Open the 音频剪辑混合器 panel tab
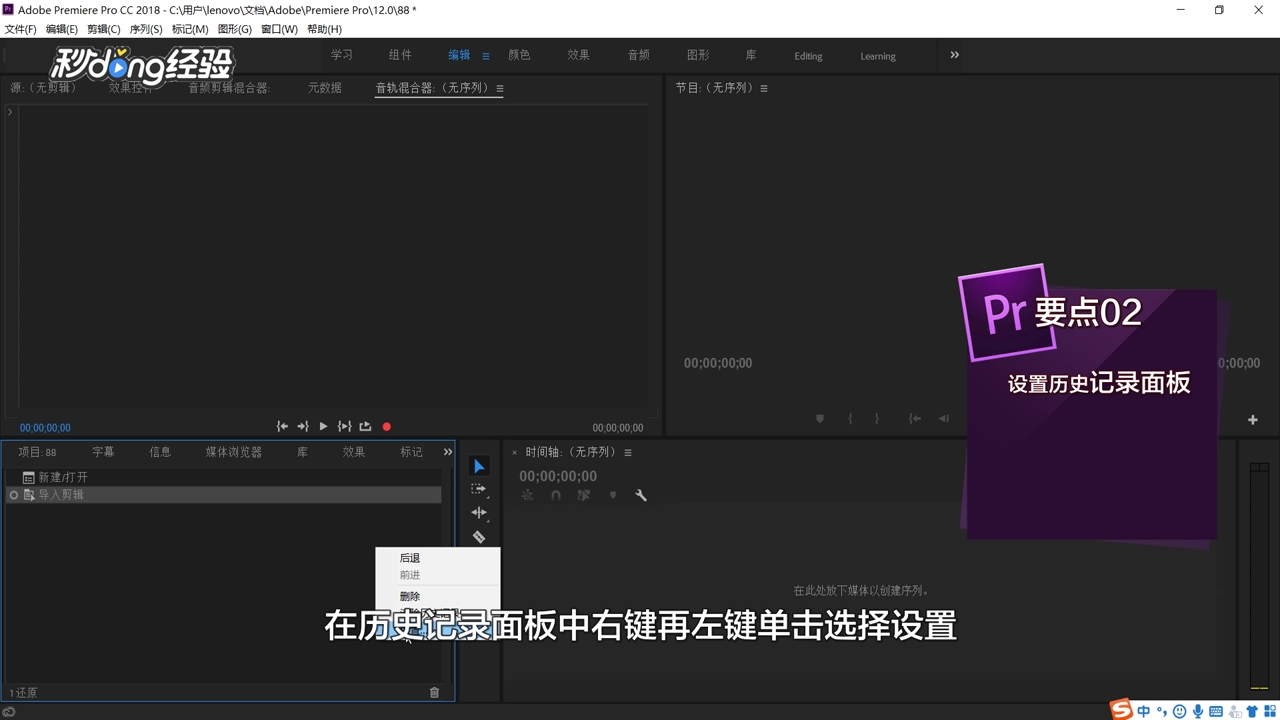The width and height of the screenshot is (1280, 720). coord(229,88)
